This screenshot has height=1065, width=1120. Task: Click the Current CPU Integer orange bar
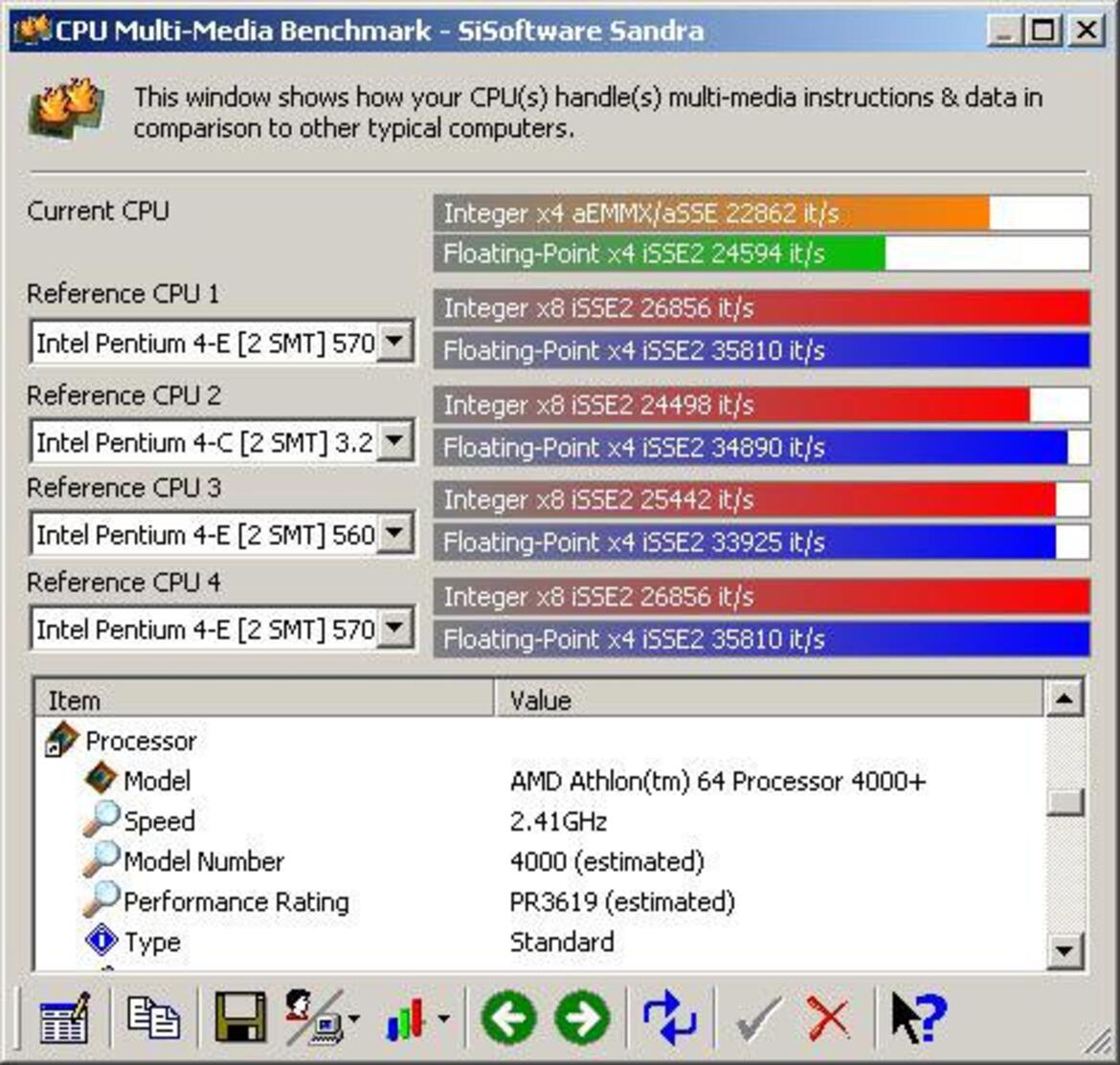click(x=761, y=212)
